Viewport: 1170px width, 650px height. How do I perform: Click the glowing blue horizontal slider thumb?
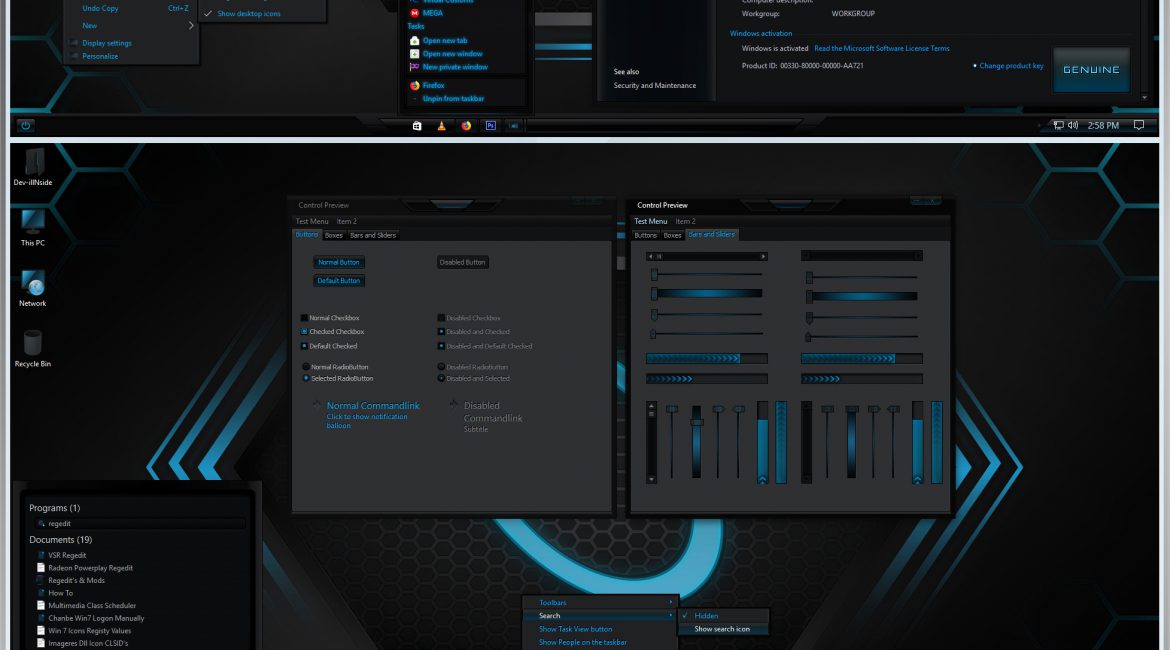pos(654,294)
